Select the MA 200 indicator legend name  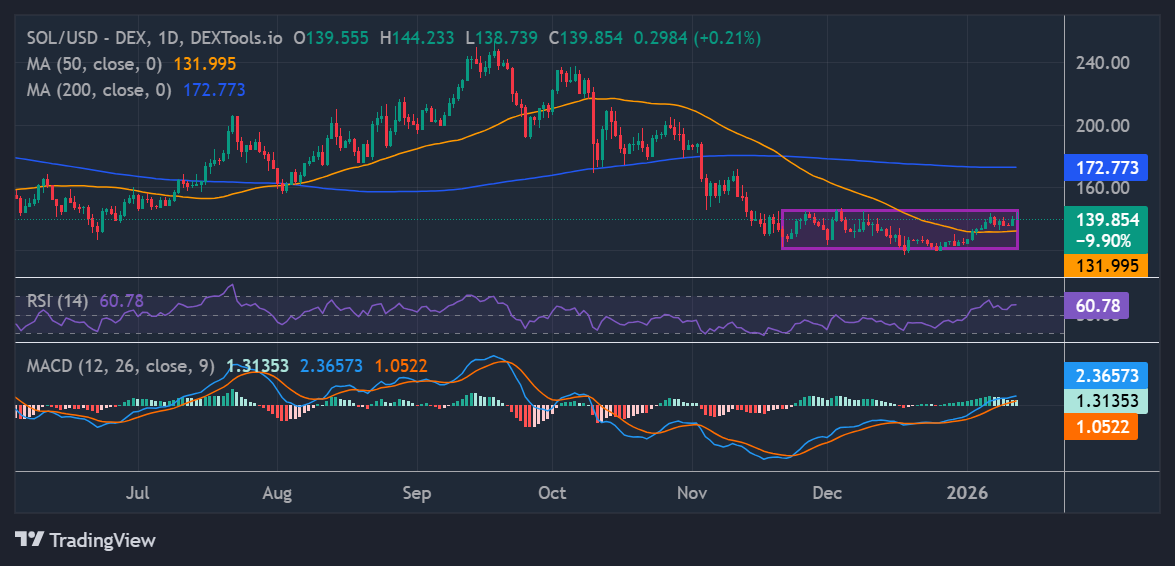98,89
